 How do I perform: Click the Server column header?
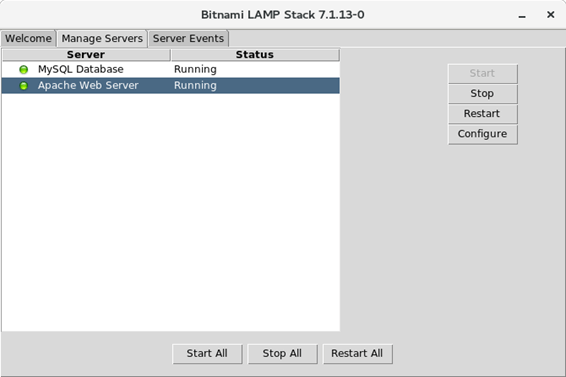[x=86, y=55]
